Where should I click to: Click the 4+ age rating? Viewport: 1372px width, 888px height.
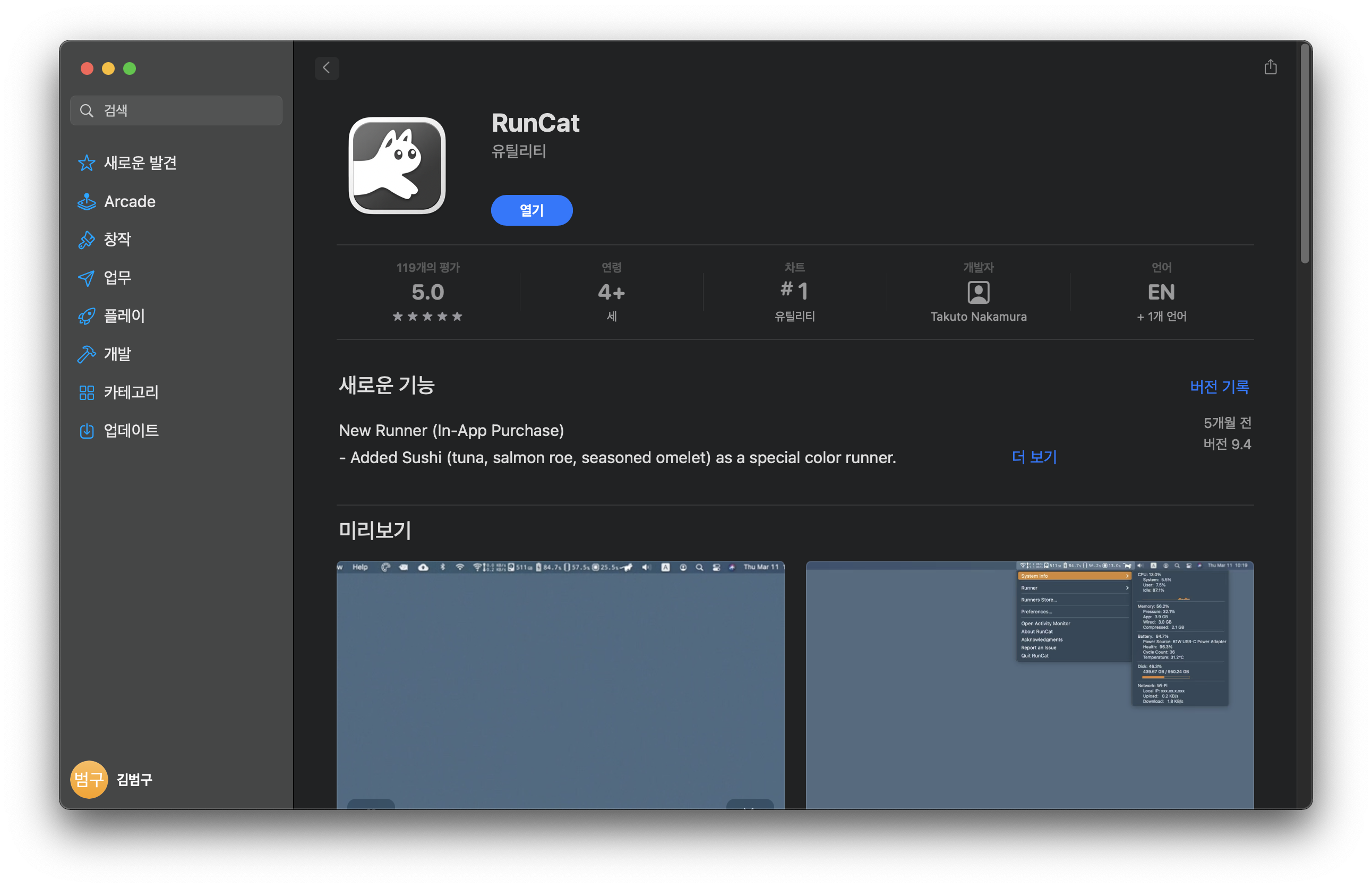(611, 292)
